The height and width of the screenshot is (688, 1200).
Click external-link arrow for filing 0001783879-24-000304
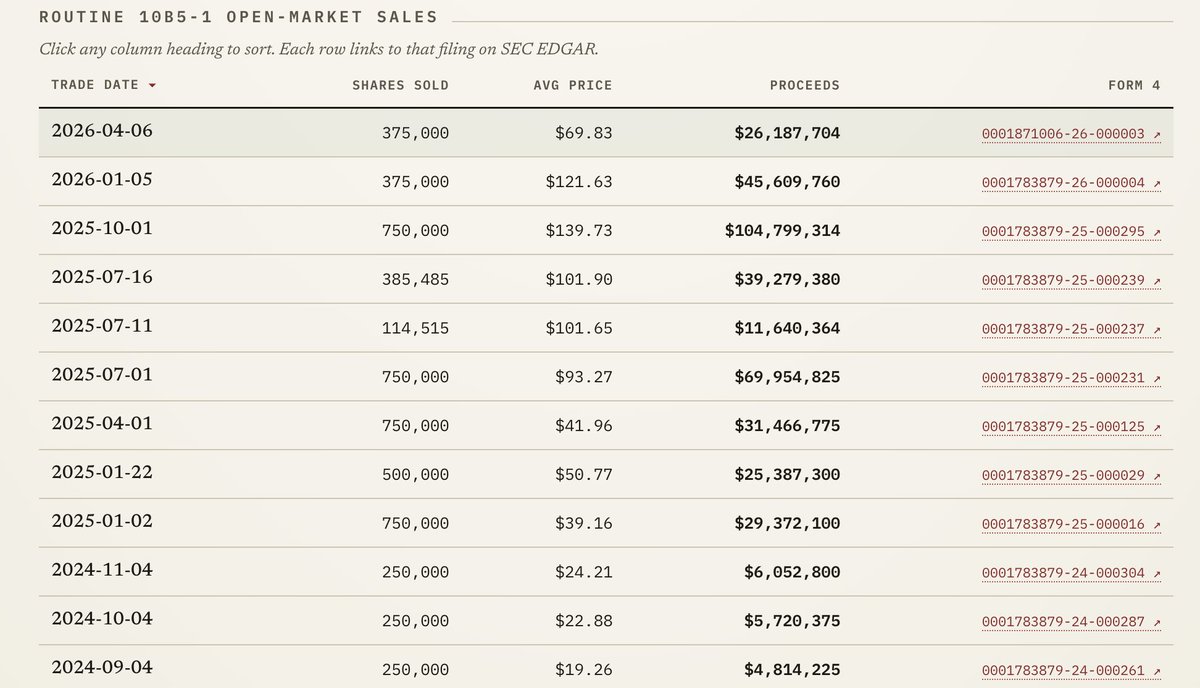pyautogui.click(x=1156, y=574)
